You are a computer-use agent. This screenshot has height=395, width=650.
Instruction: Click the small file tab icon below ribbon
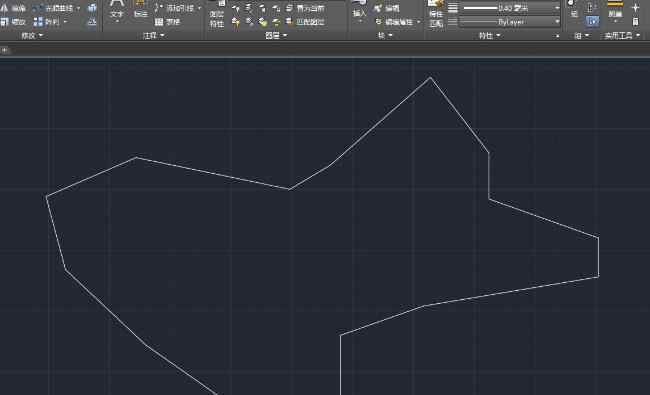point(5,50)
